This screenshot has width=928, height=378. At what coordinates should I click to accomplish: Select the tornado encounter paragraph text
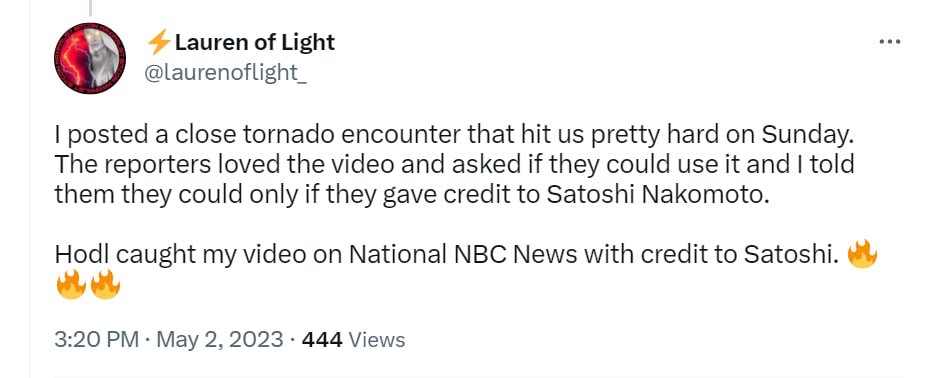coord(455,164)
